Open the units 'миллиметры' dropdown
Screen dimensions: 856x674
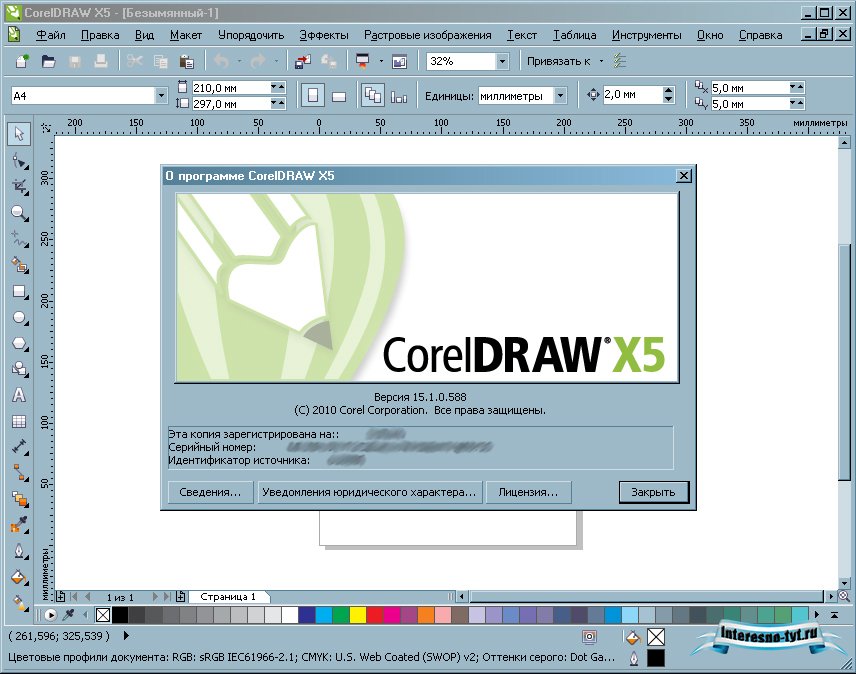(560, 96)
